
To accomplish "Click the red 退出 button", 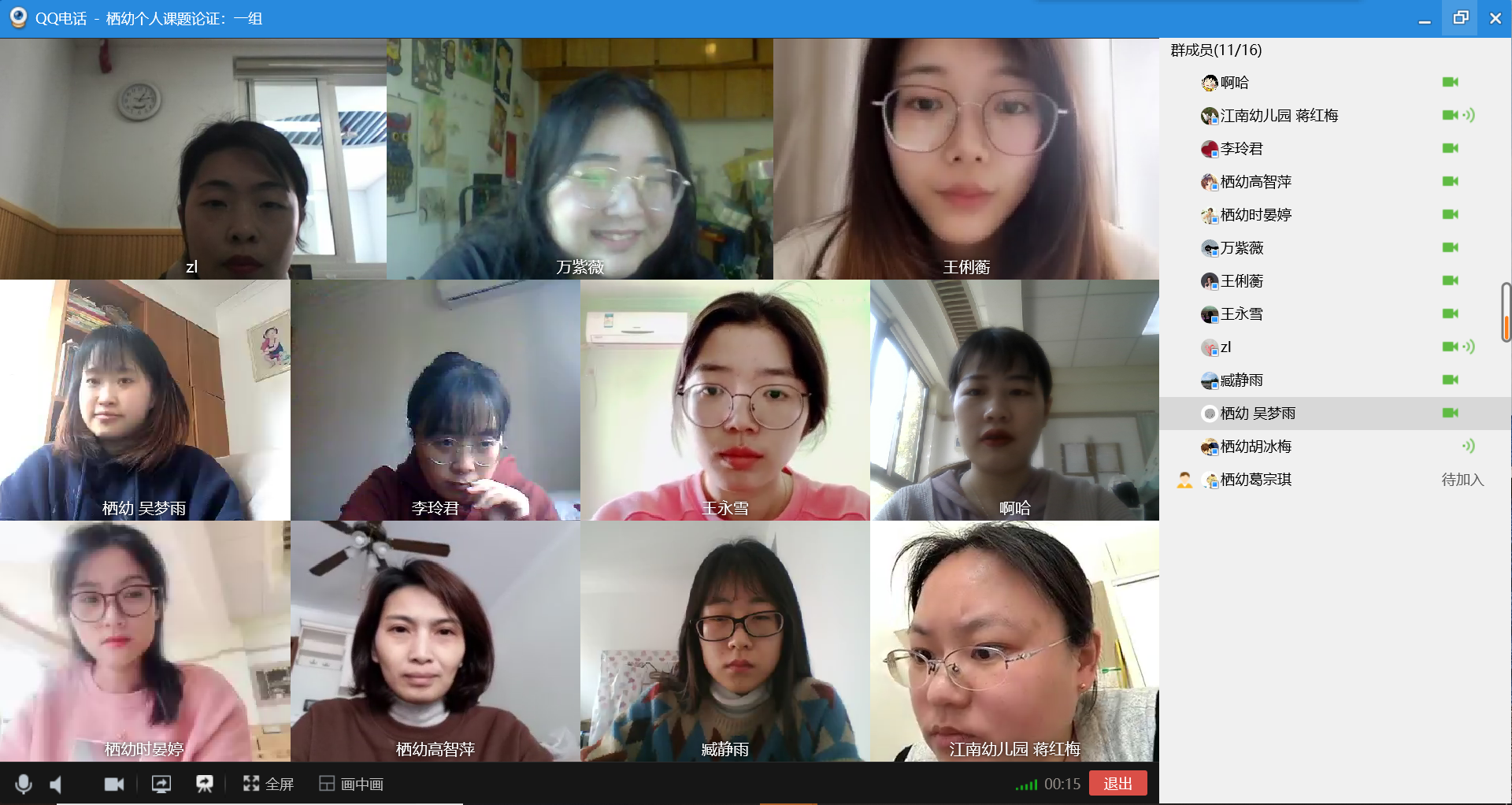I will 1117,784.
